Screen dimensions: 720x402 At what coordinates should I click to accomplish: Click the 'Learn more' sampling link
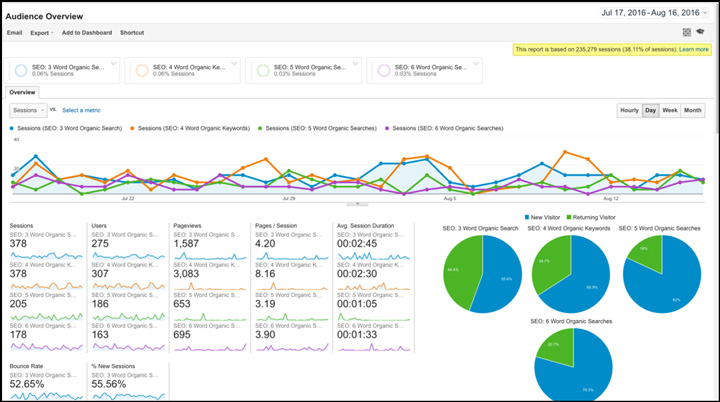(x=694, y=49)
